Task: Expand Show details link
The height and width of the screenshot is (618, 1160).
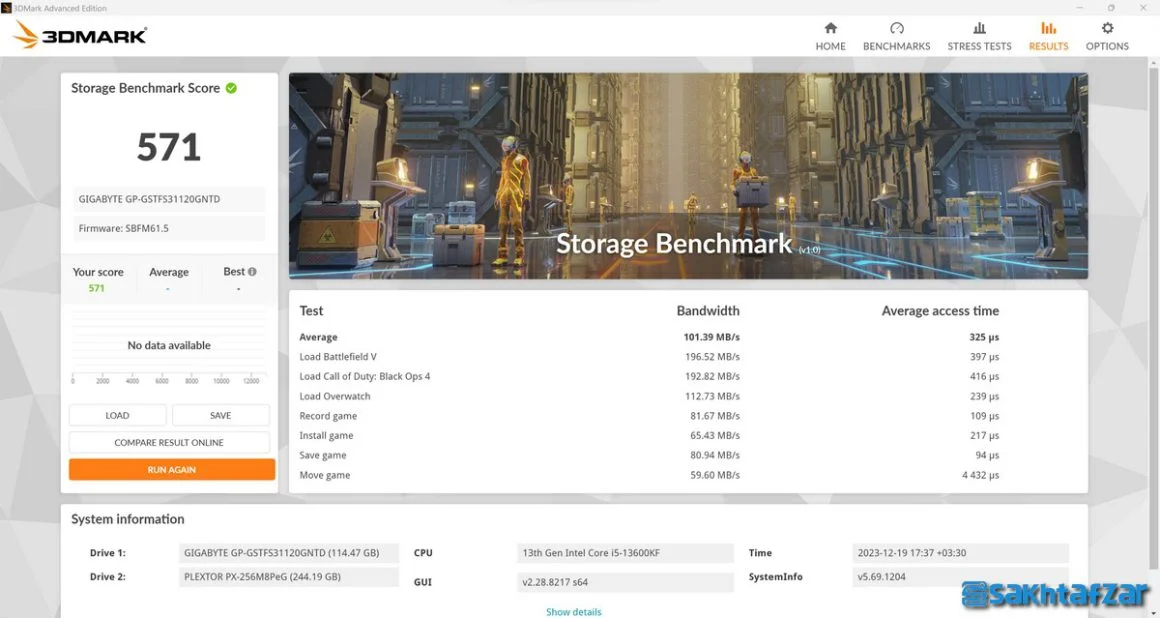Action: pos(573,611)
